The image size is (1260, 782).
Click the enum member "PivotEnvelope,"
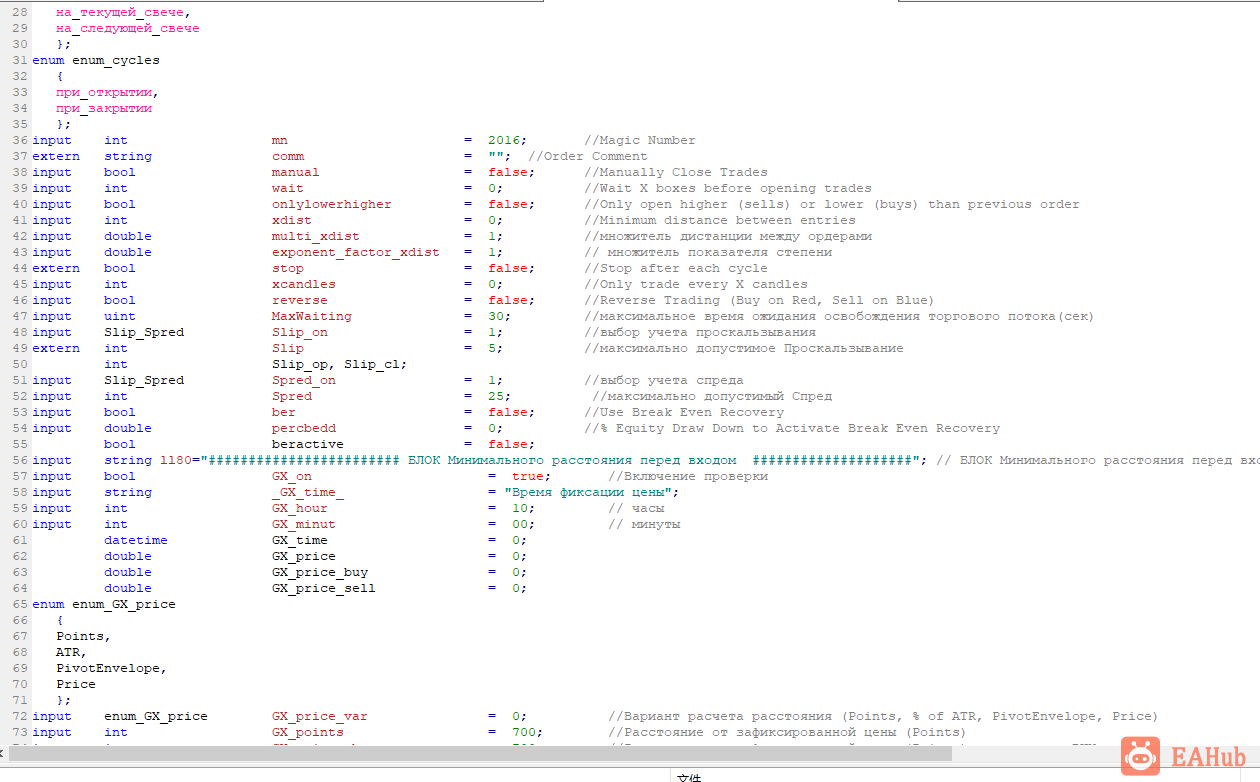coord(112,668)
